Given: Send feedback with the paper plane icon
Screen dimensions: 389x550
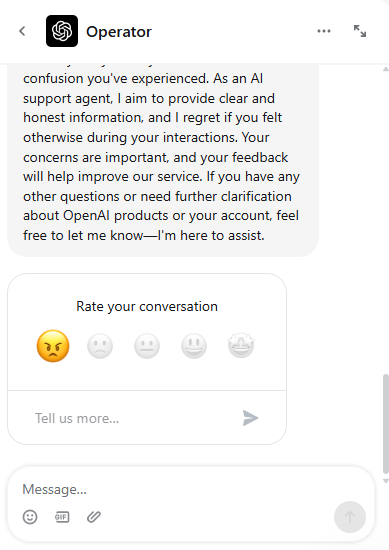Looking at the screenshot, I should coord(250,418).
